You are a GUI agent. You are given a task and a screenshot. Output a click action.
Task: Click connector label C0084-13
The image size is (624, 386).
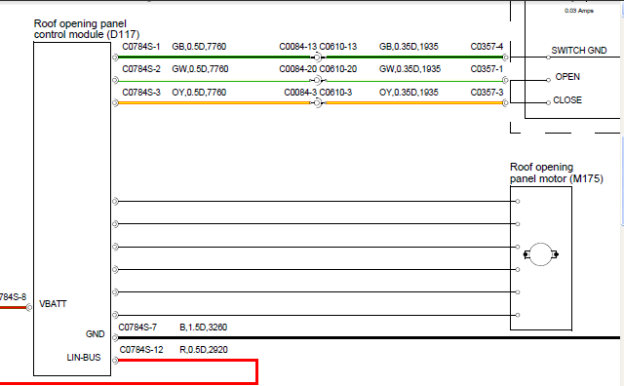pyautogui.click(x=298, y=47)
